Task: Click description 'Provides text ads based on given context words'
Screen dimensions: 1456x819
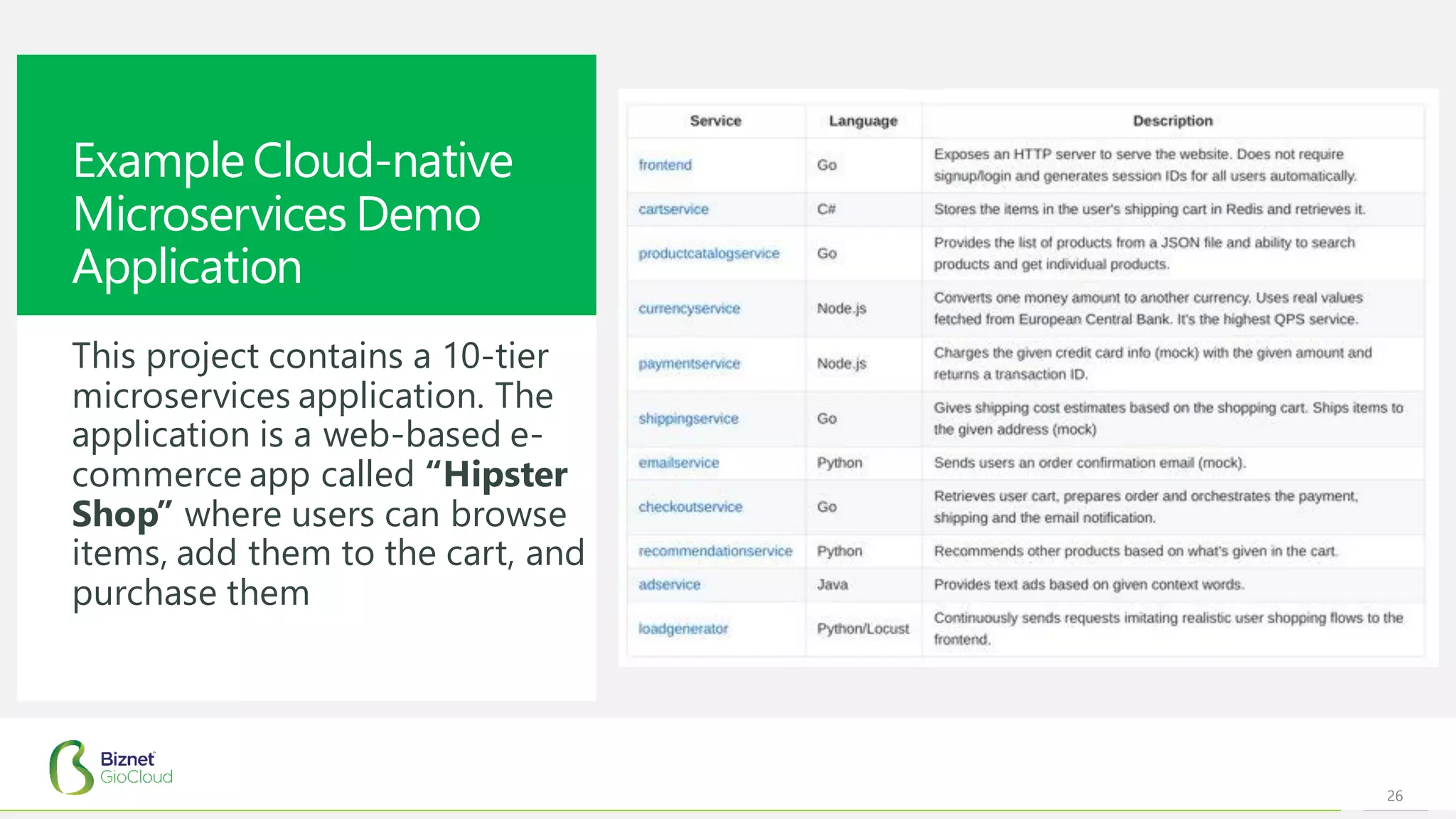Action: [1089, 584]
